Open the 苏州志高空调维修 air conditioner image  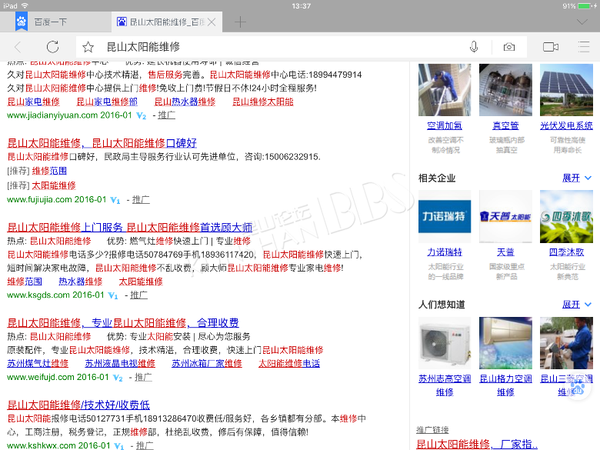click(x=444, y=343)
